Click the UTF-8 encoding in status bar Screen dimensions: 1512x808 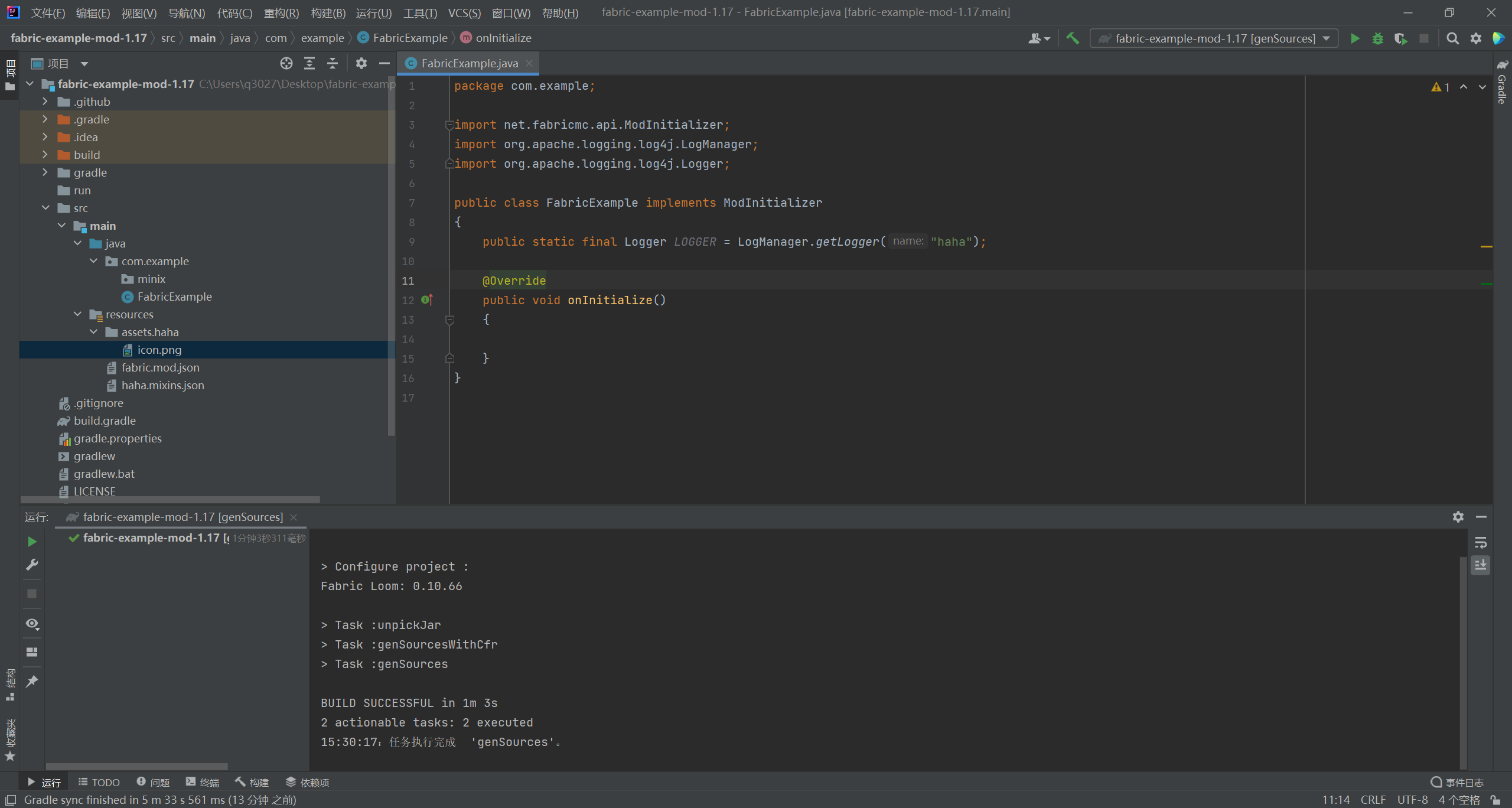1412,800
